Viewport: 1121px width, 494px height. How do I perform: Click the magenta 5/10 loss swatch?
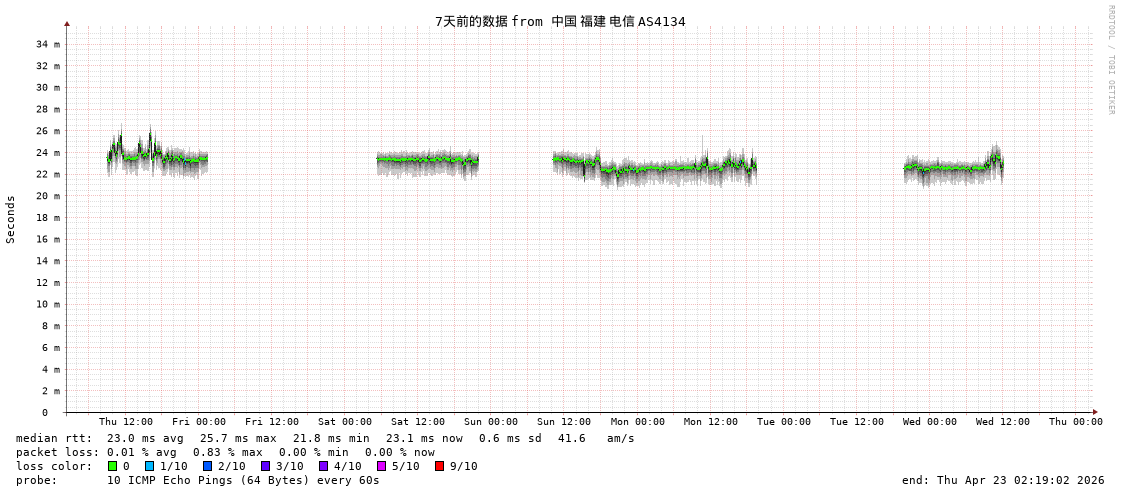[381, 466]
